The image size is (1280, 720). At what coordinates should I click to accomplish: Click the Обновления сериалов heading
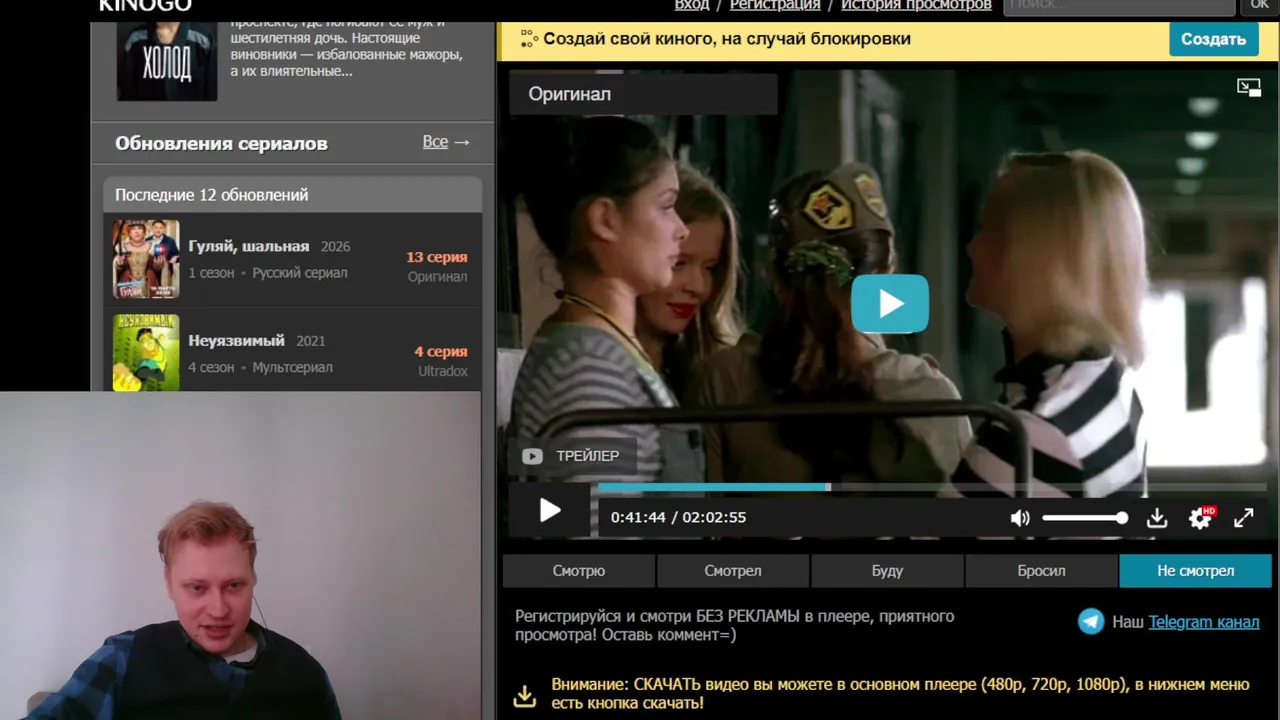221,143
